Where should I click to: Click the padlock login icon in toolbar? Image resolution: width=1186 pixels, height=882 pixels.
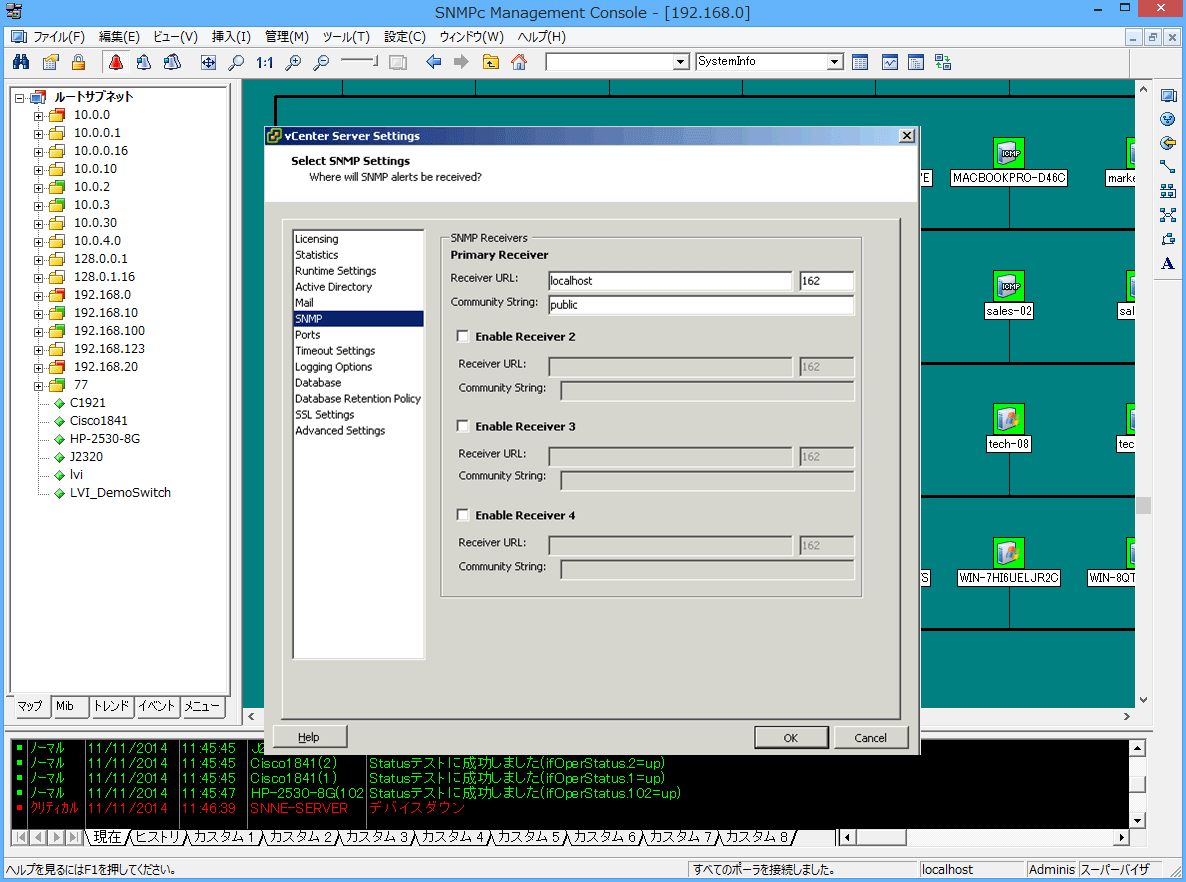coord(79,62)
